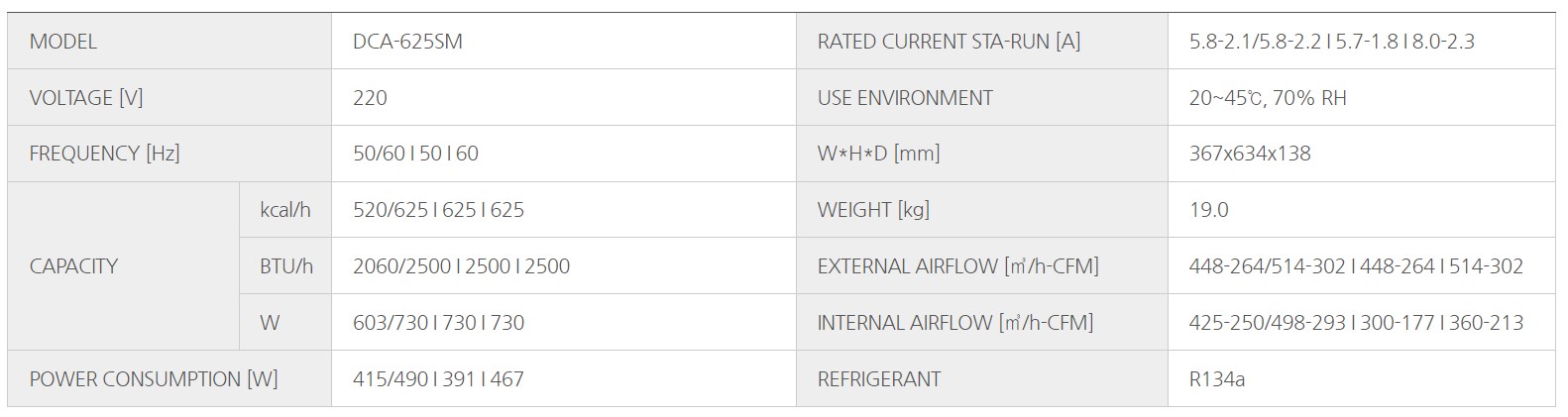Click the MODEL label cell
This screenshot has height=417, width=1568.
169,42
